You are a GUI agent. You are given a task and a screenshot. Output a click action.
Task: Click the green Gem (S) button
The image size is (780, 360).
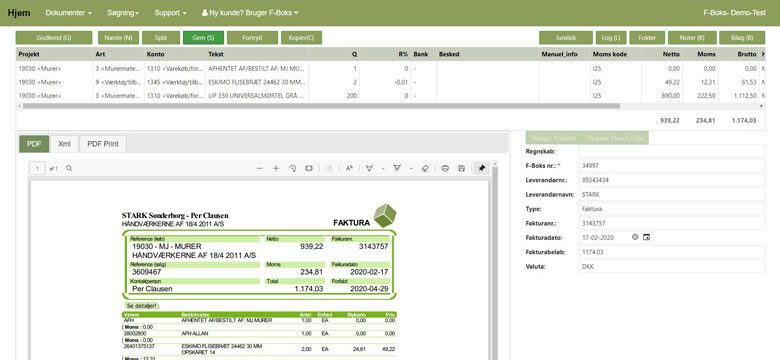pos(203,38)
